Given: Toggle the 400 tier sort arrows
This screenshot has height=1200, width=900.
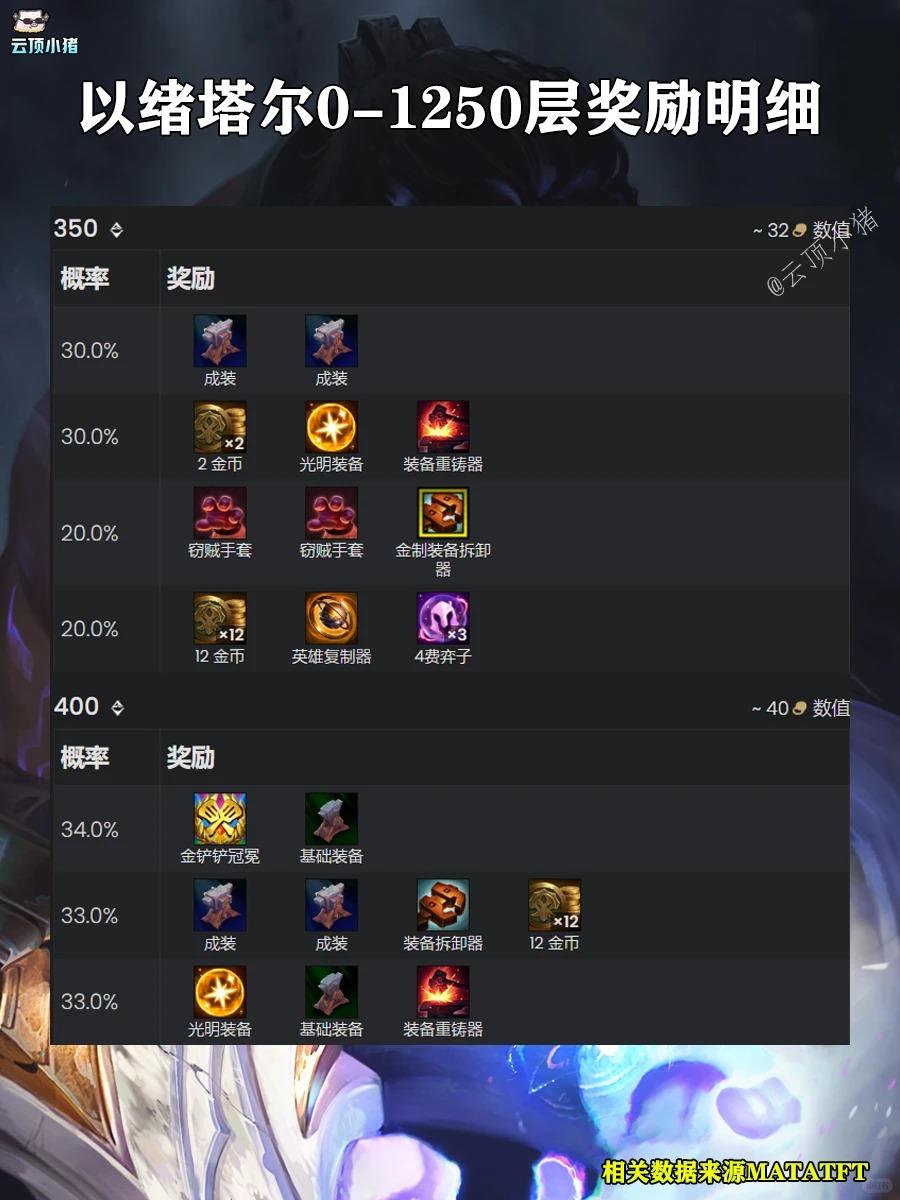Looking at the screenshot, I should click(117, 708).
